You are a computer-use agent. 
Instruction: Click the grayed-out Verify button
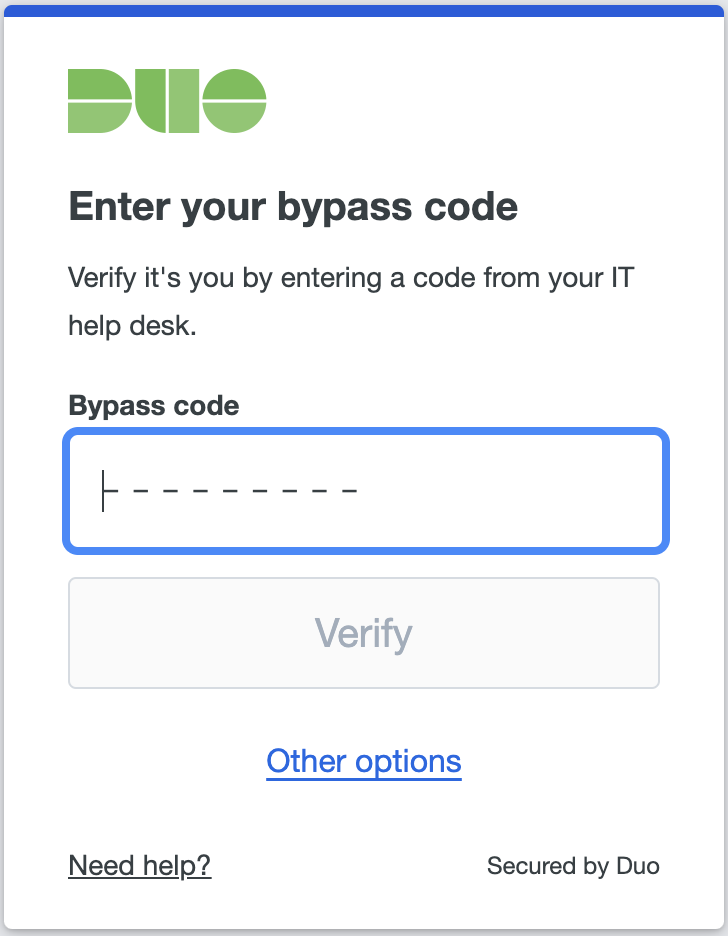(364, 633)
